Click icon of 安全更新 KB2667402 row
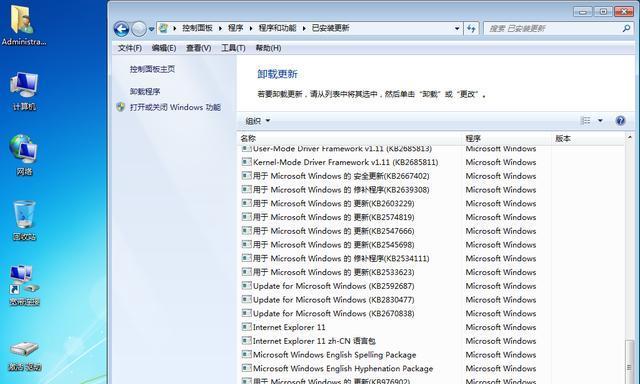Viewport: 640px width, 384px height. 246,176
